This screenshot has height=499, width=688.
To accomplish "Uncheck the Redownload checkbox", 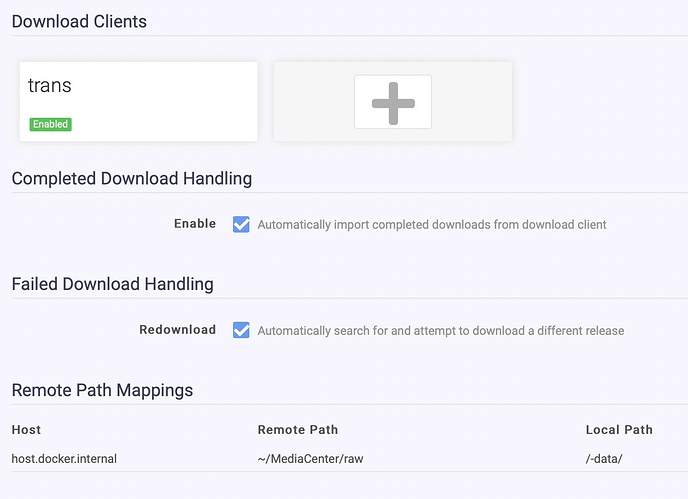I will pos(241,330).
